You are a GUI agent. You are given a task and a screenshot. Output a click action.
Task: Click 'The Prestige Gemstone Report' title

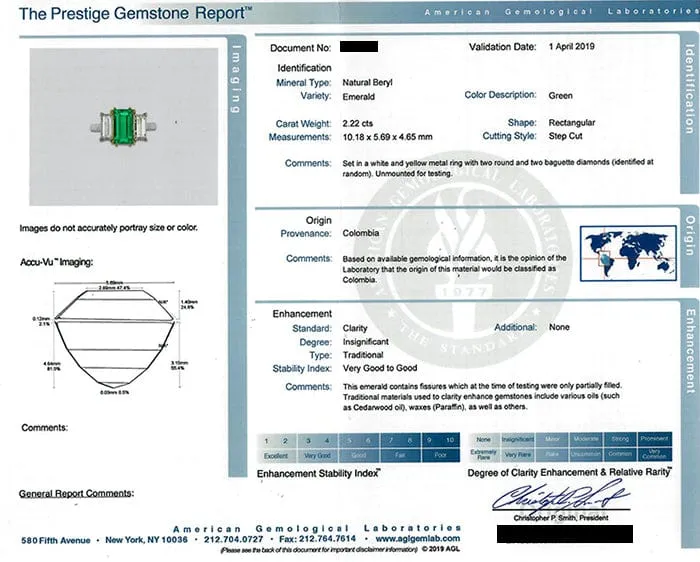[x=135, y=13]
